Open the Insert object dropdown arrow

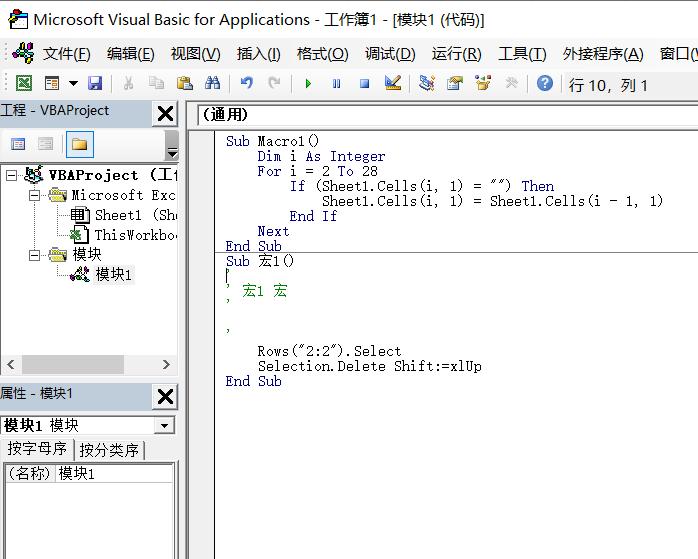[x=73, y=83]
